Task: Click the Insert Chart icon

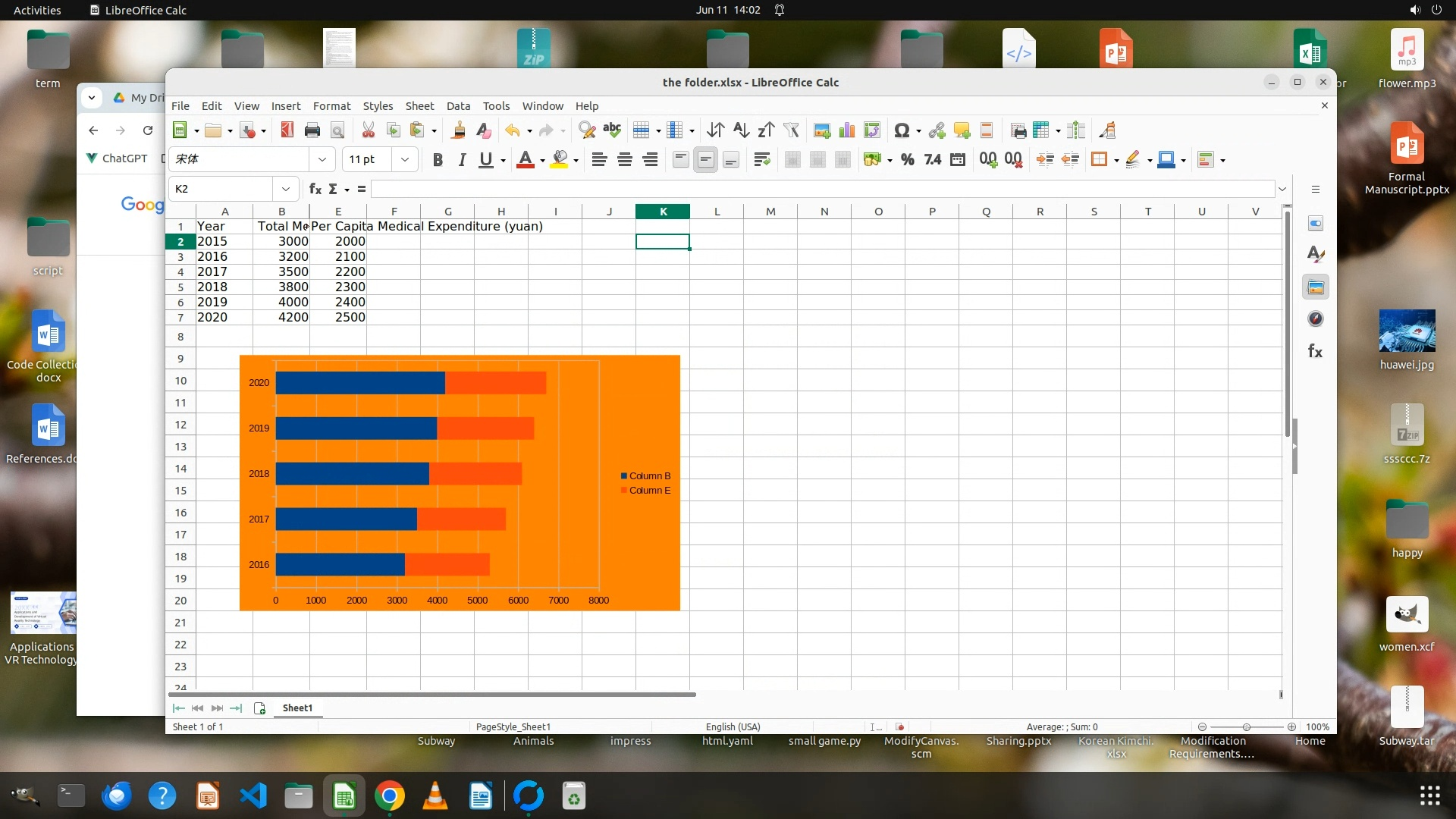Action: pyautogui.click(x=847, y=130)
